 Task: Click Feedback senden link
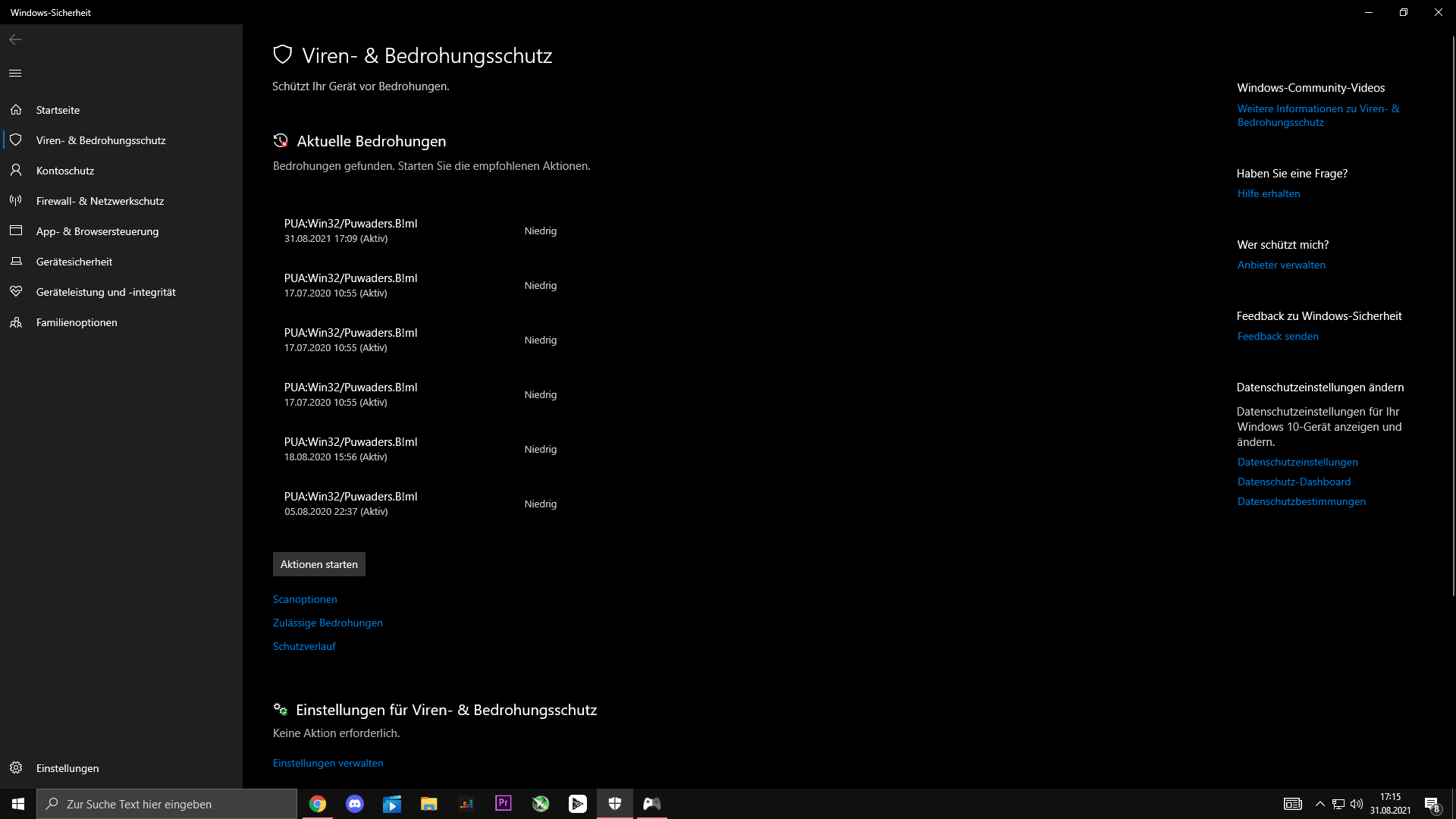pyautogui.click(x=1278, y=336)
